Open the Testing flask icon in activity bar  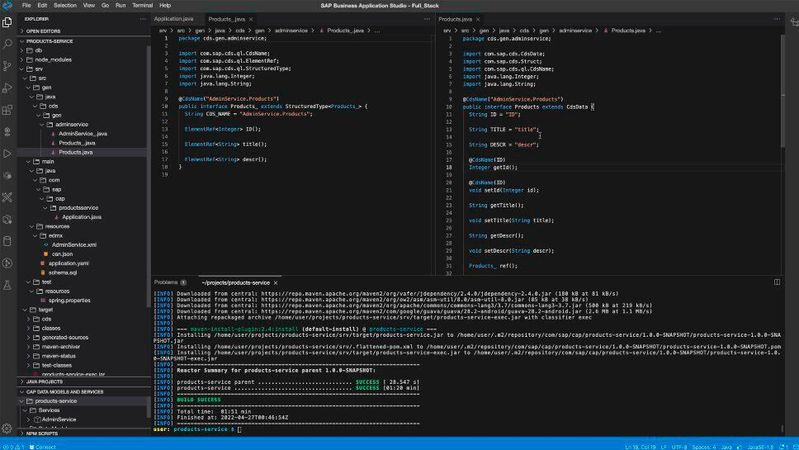(7, 285)
